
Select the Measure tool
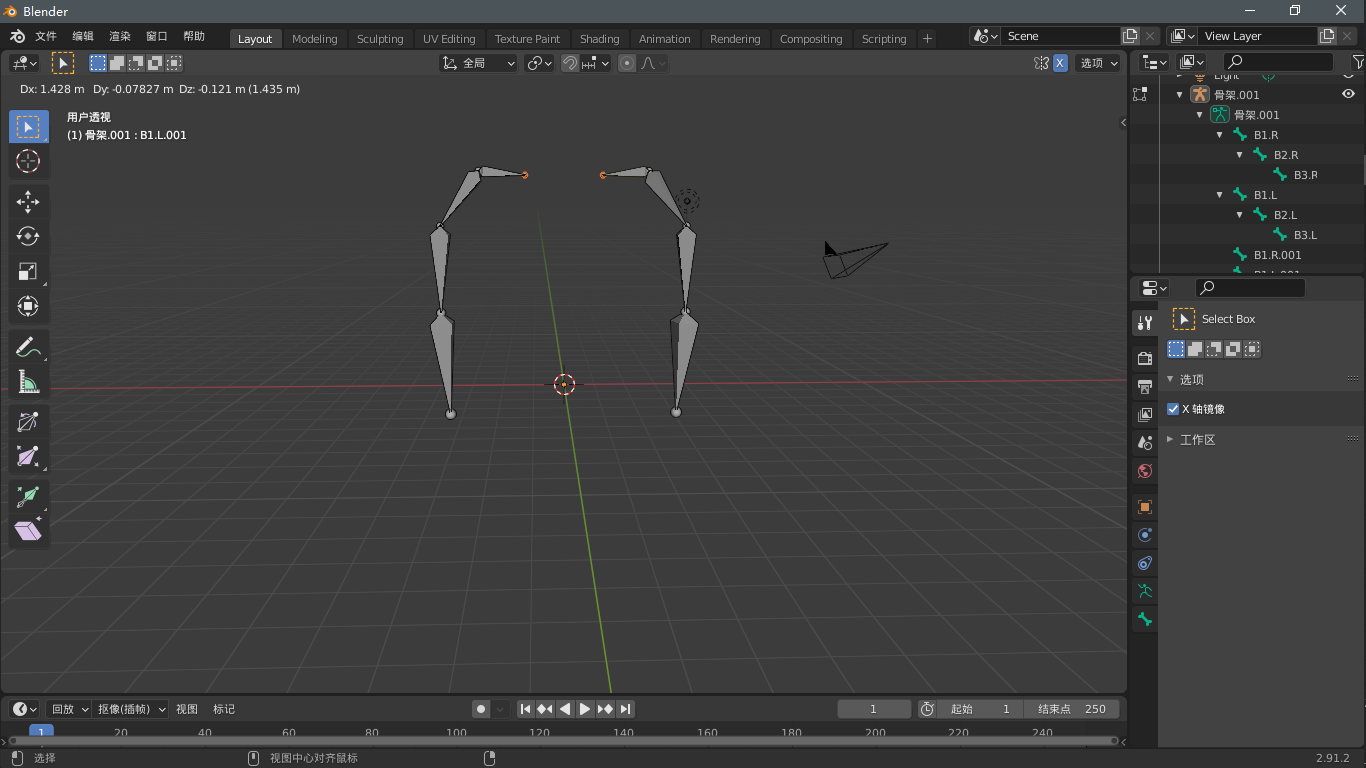click(29, 382)
